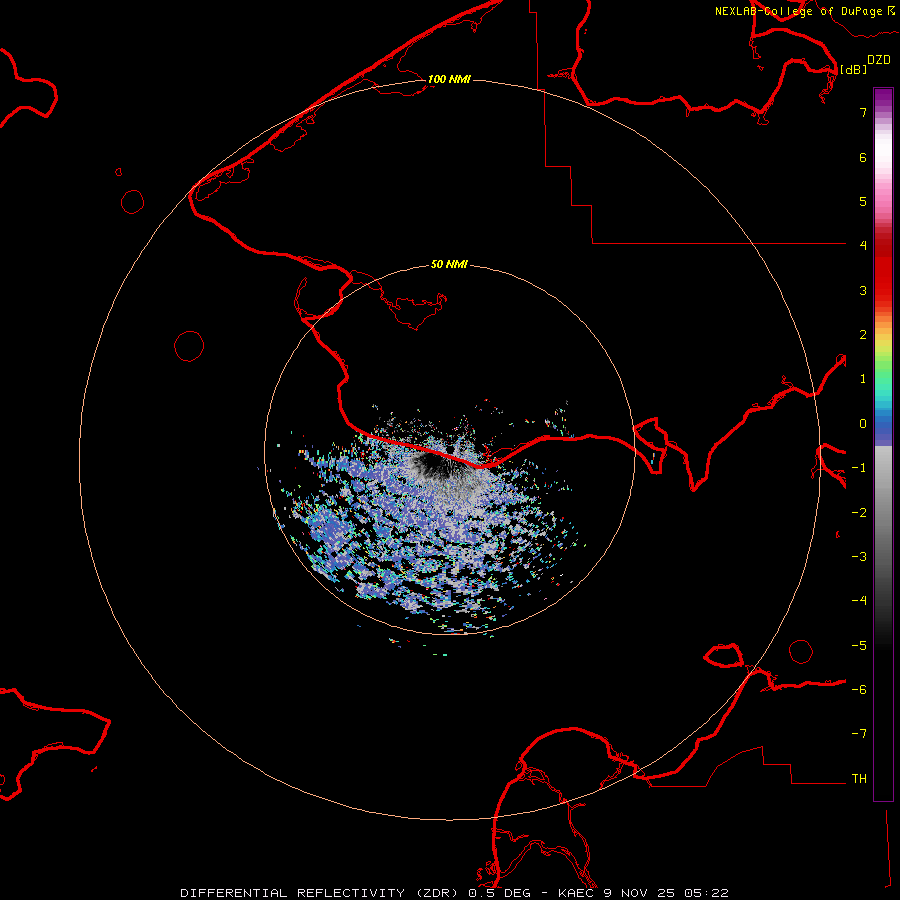Click the 5 value on the color scale
900x900 pixels.
pos(863,201)
